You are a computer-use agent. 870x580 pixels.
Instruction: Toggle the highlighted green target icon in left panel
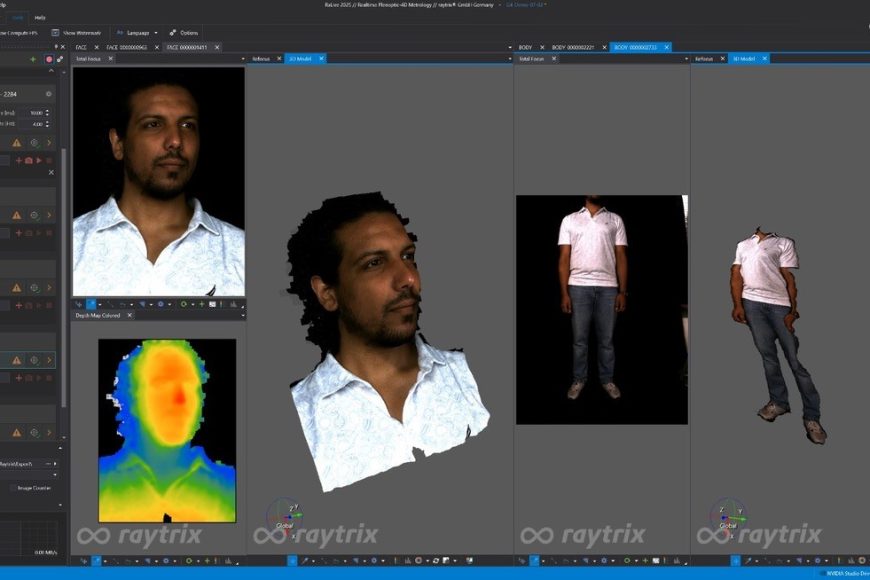click(33, 360)
